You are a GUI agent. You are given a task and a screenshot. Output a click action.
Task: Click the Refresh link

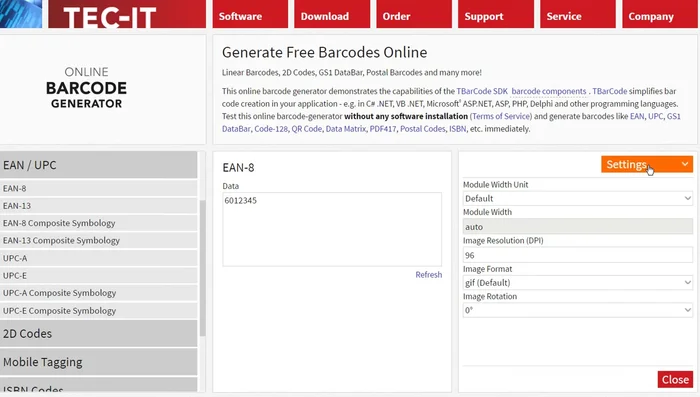[x=429, y=275]
